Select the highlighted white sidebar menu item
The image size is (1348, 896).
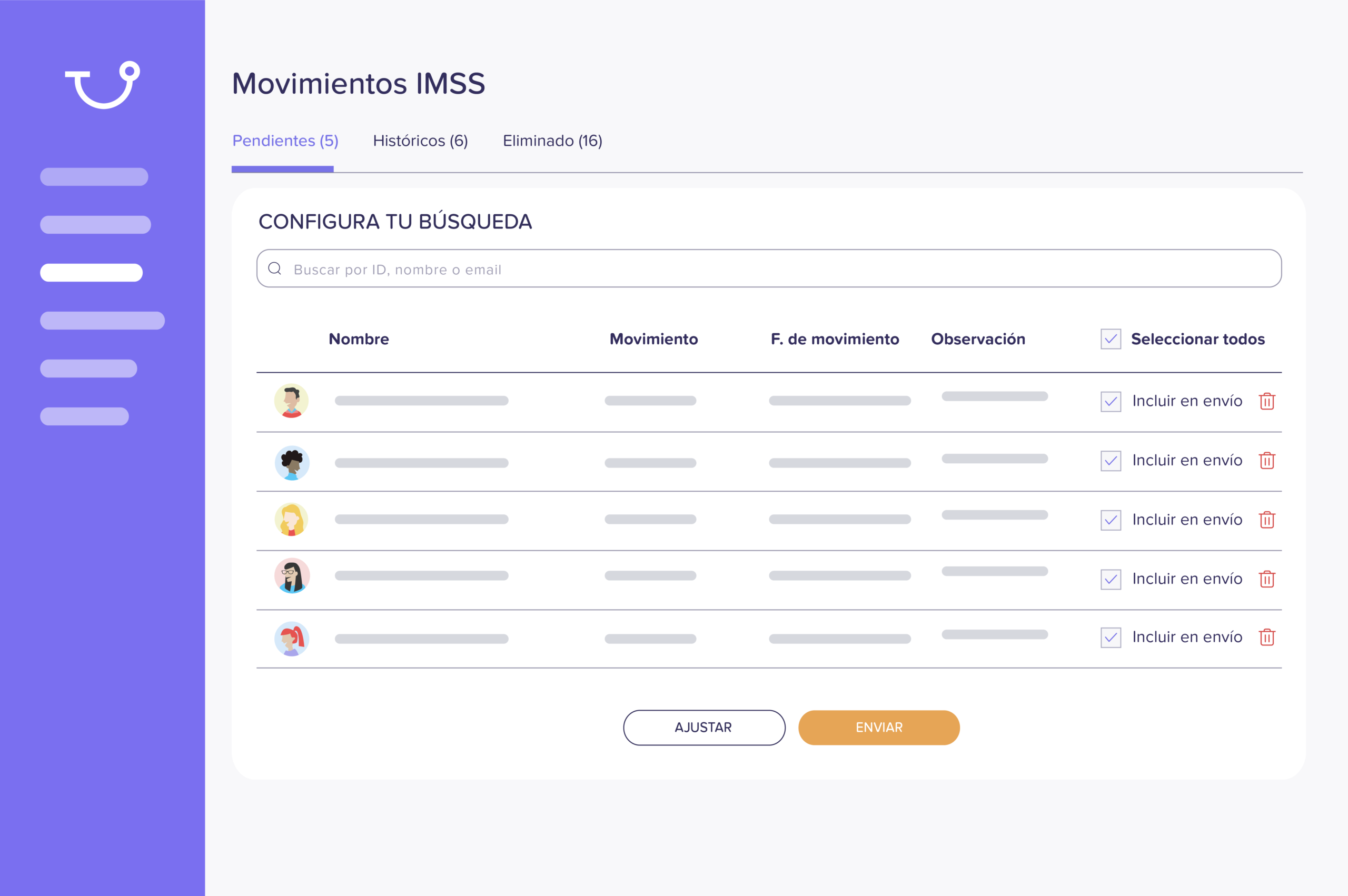(x=92, y=273)
